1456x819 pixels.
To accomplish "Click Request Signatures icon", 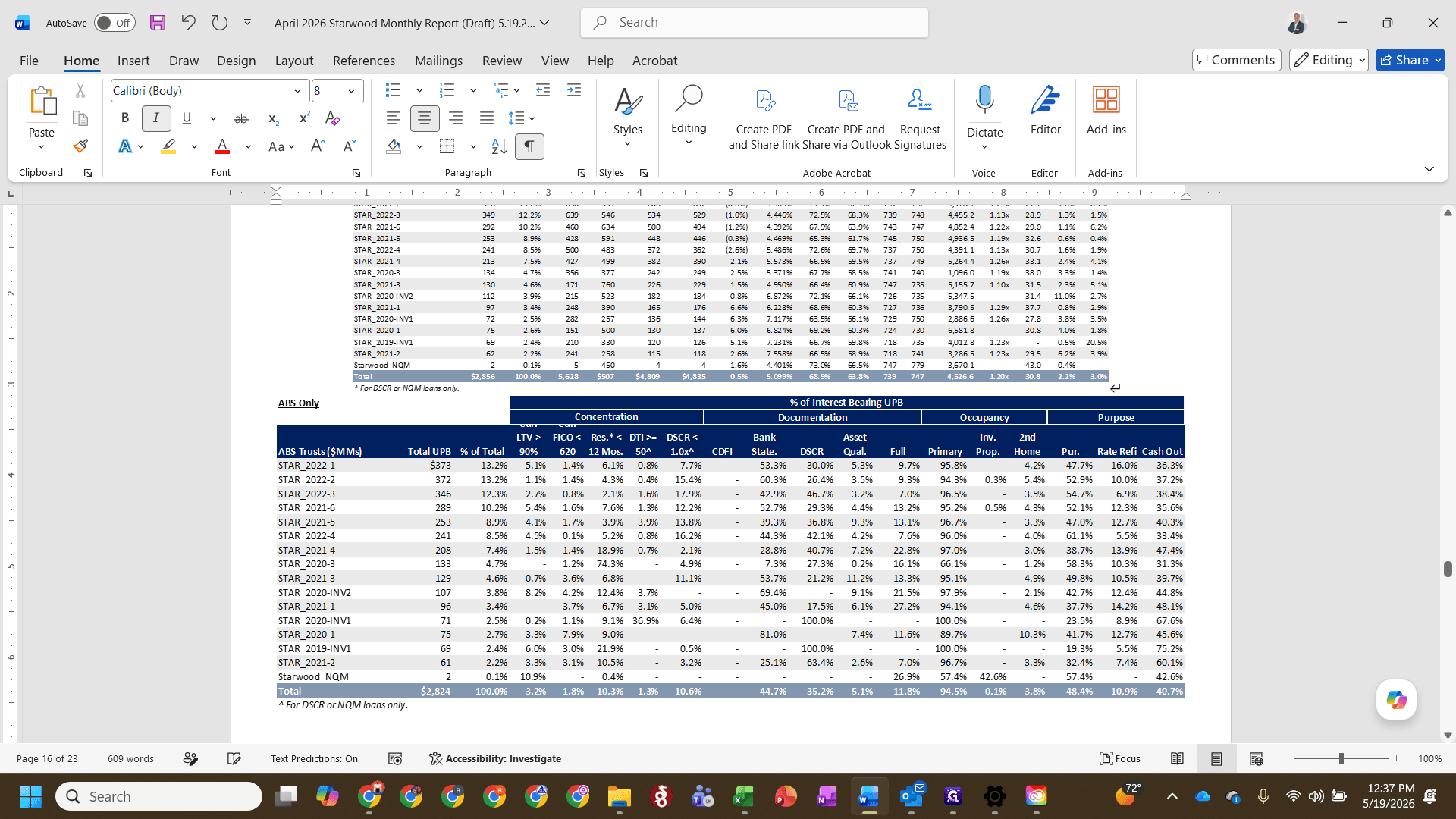I will pyautogui.click(x=919, y=118).
